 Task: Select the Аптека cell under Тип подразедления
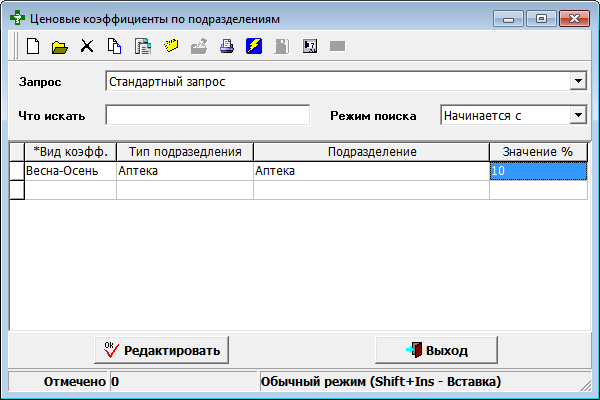(x=185, y=171)
